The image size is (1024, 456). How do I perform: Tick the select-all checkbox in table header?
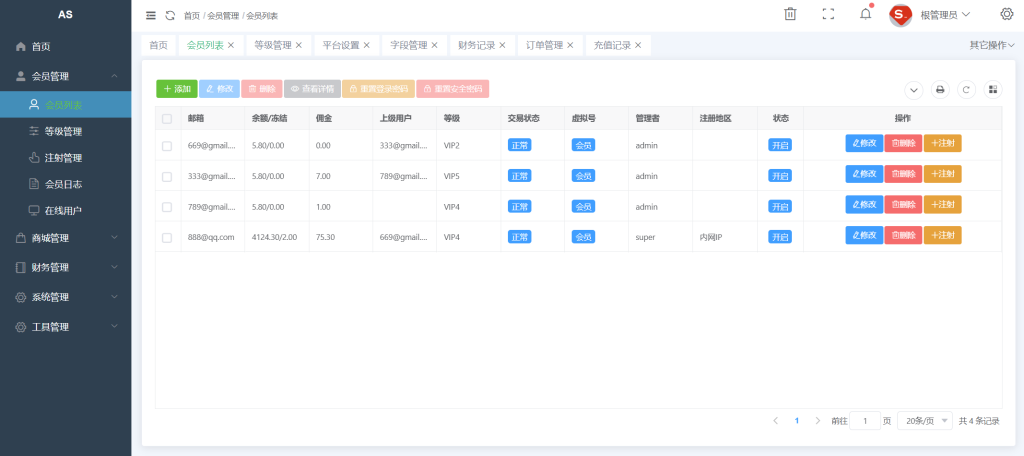tap(167, 118)
